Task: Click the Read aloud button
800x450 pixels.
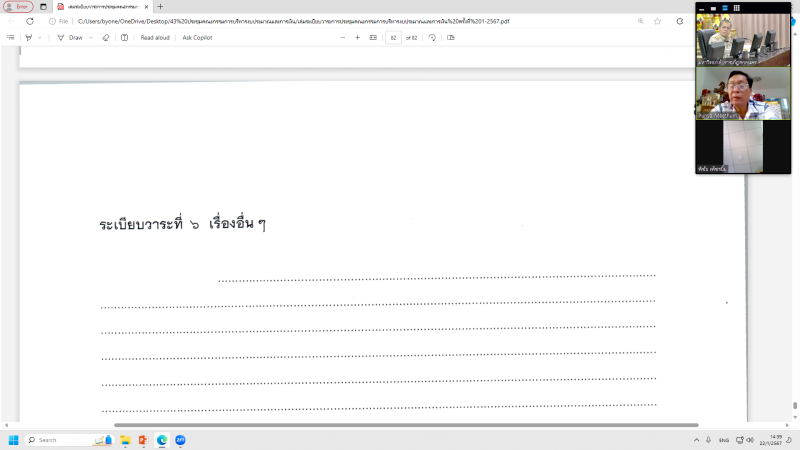Action: point(154,37)
